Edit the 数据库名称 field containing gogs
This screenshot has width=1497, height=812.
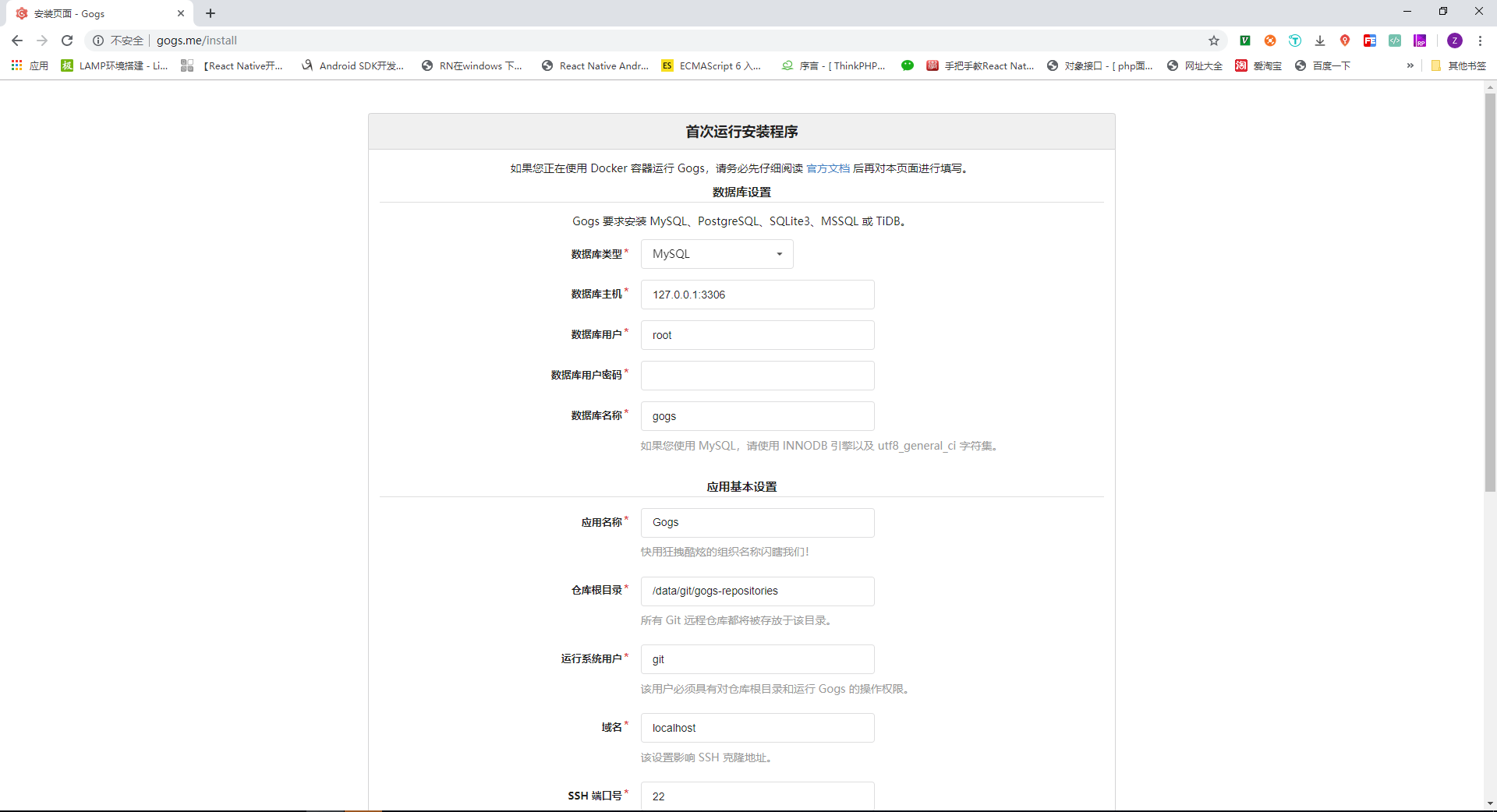758,416
